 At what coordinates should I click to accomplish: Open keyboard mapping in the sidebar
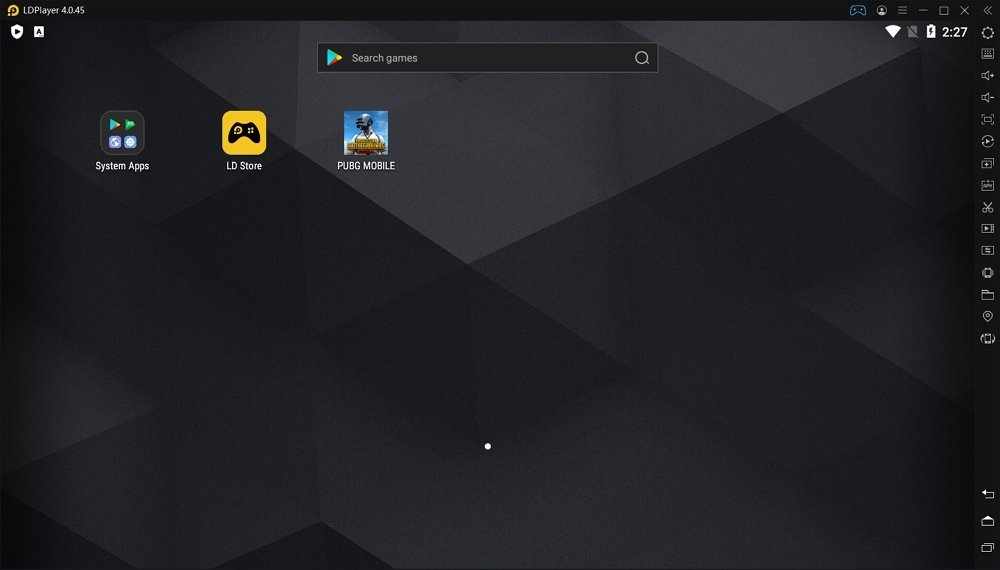987,54
